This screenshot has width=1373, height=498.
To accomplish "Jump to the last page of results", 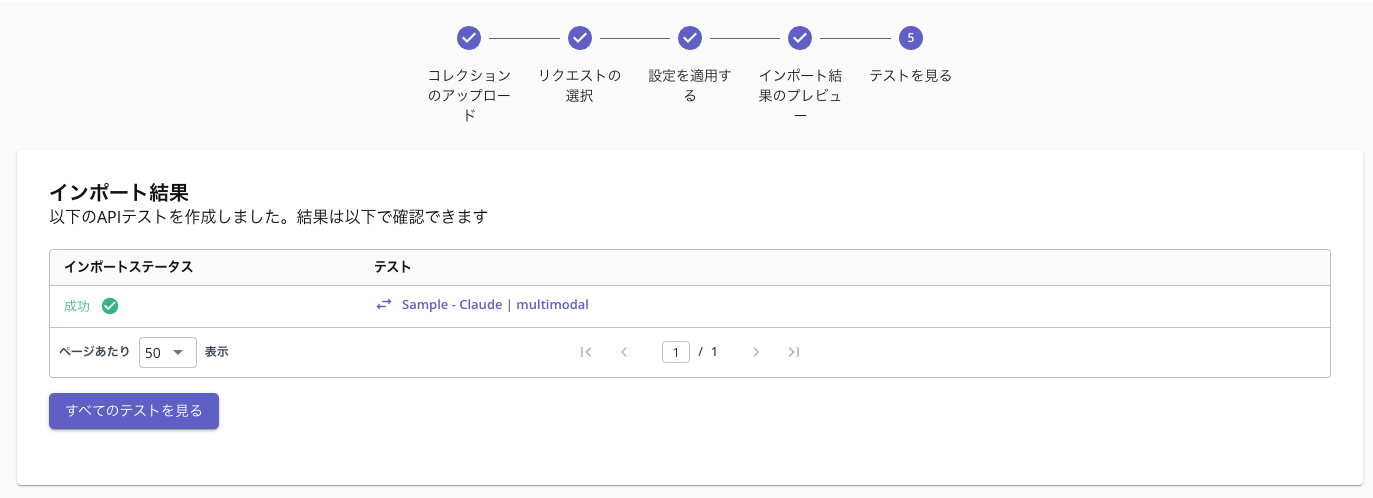I will [794, 352].
